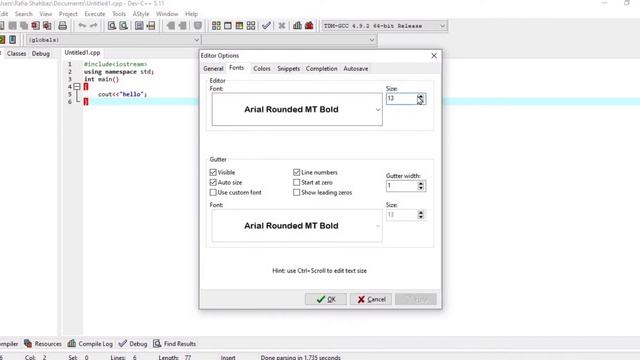Click the Close All files toolbar icon
This screenshot has height=360, width=640.
47,26
